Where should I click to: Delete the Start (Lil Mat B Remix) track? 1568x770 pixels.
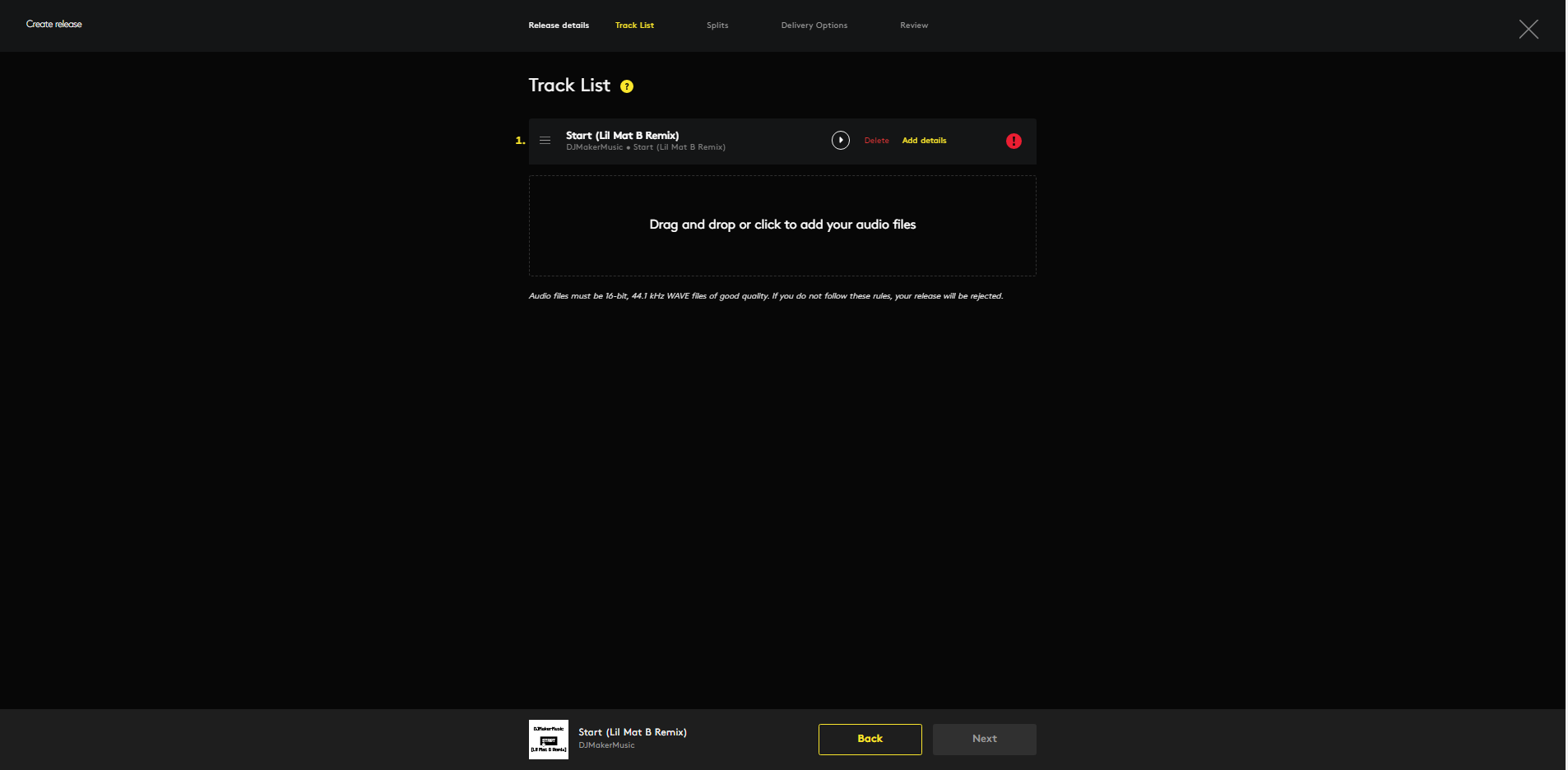[x=876, y=141]
